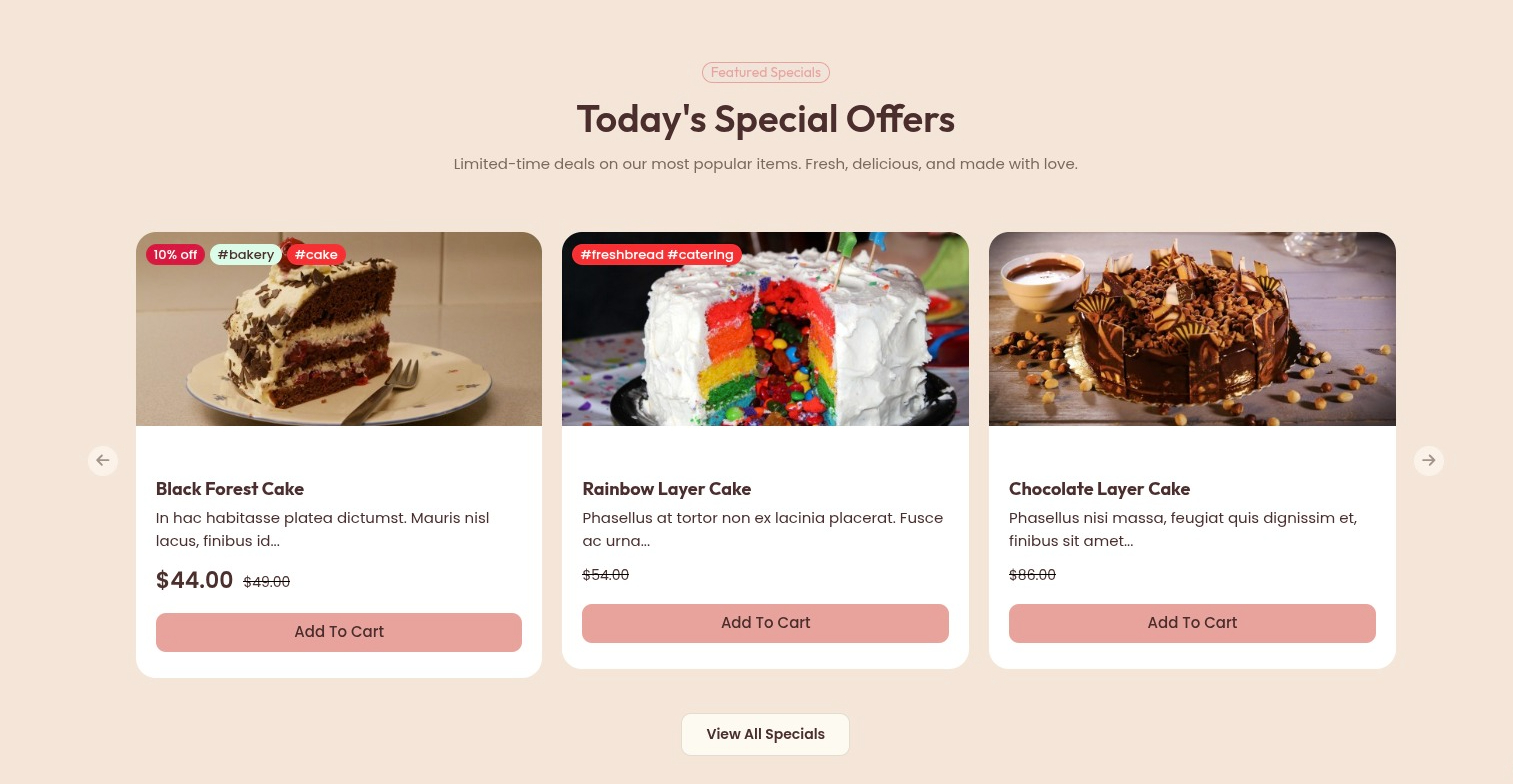The width and height of the screenshot is (1513, 784).
Task: Select the red #cake tag
Action: point(316,255)
